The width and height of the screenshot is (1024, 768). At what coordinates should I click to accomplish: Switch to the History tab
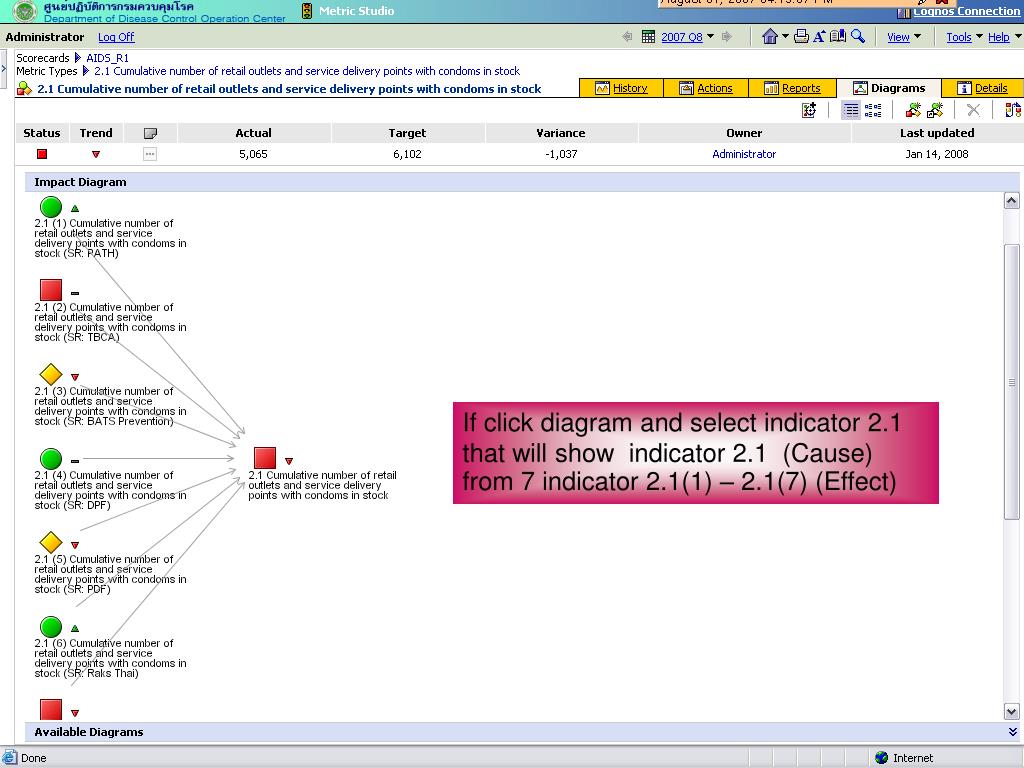point(621,88)
